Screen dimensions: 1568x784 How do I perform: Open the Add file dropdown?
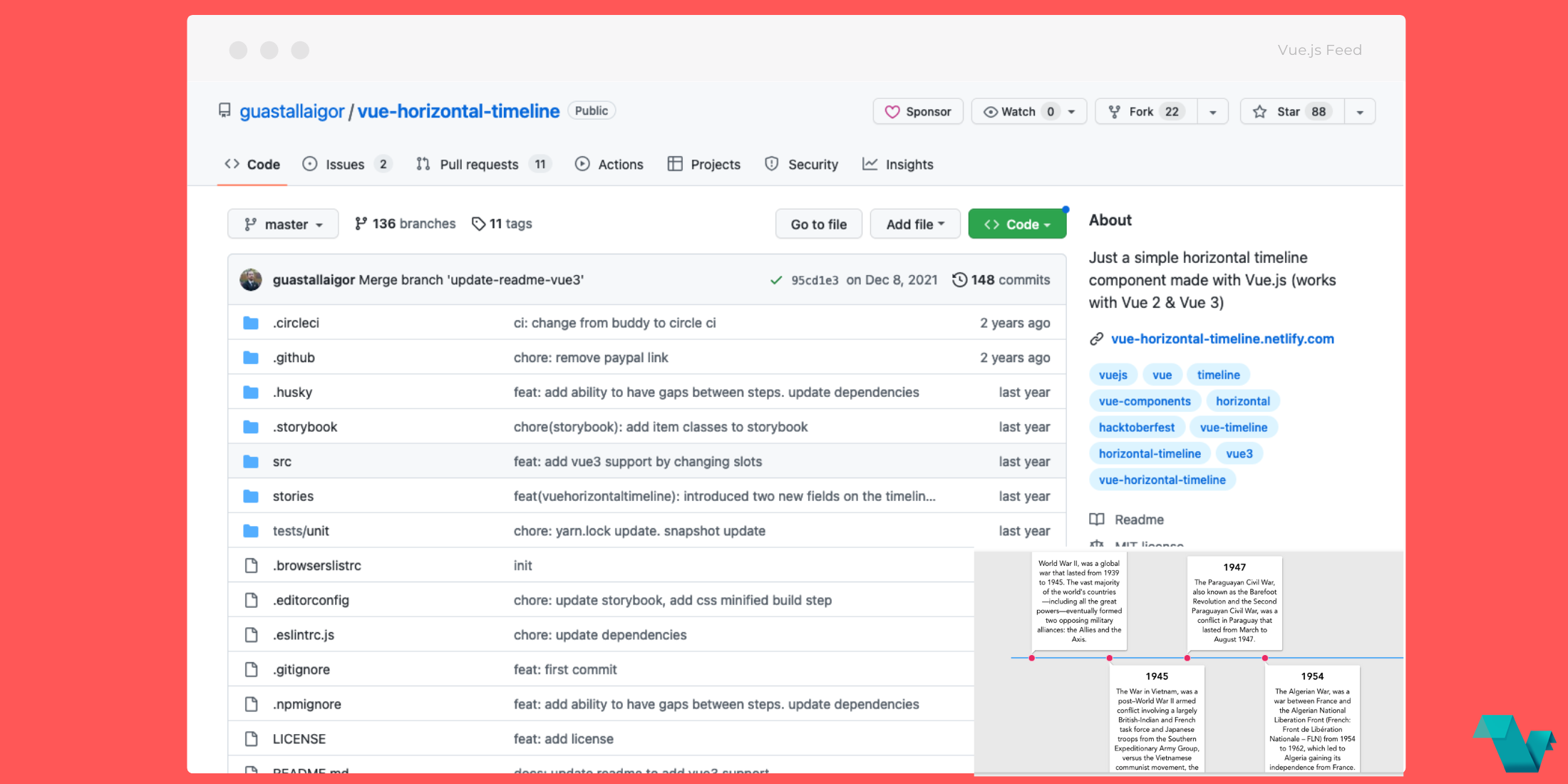(914, 223)
